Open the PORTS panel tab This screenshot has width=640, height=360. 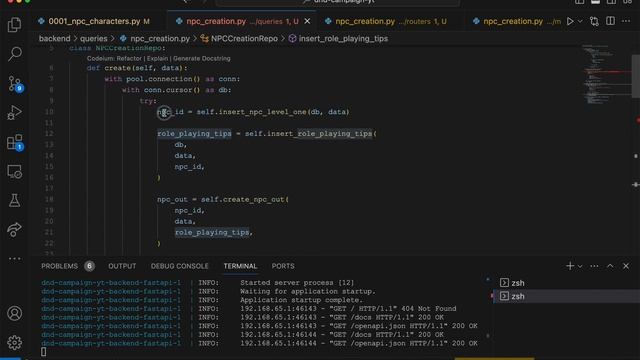283,266
